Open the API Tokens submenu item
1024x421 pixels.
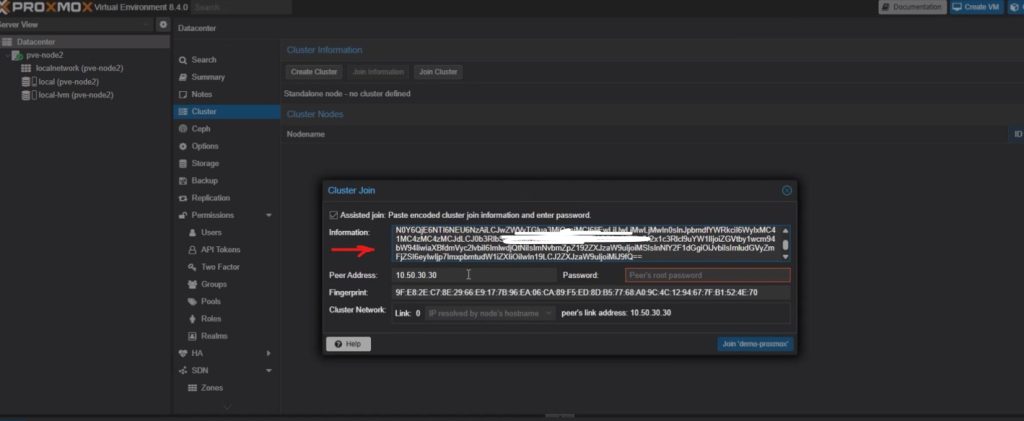[x=220, y=250]
